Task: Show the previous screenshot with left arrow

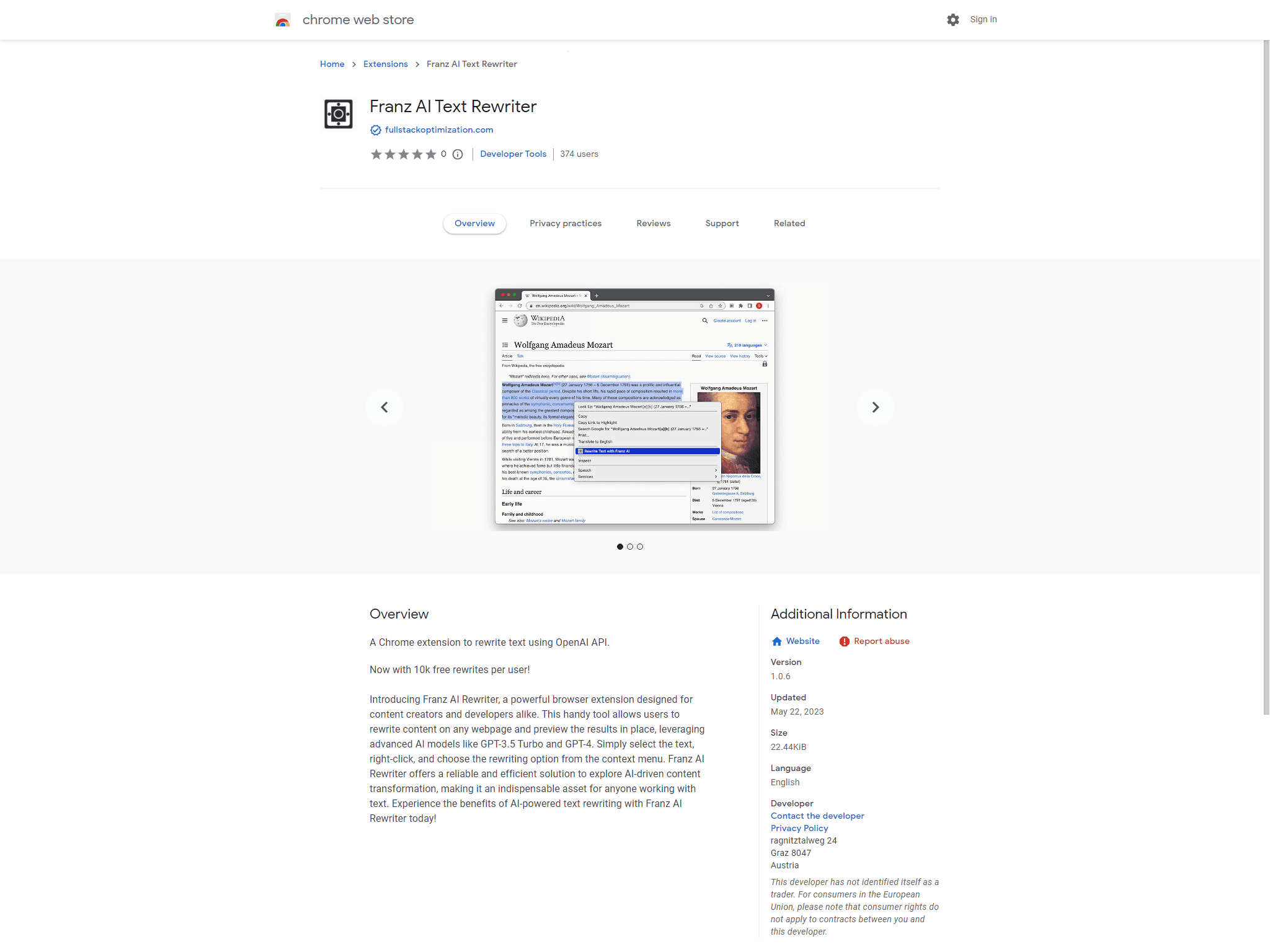Action: tap(384, 407)
